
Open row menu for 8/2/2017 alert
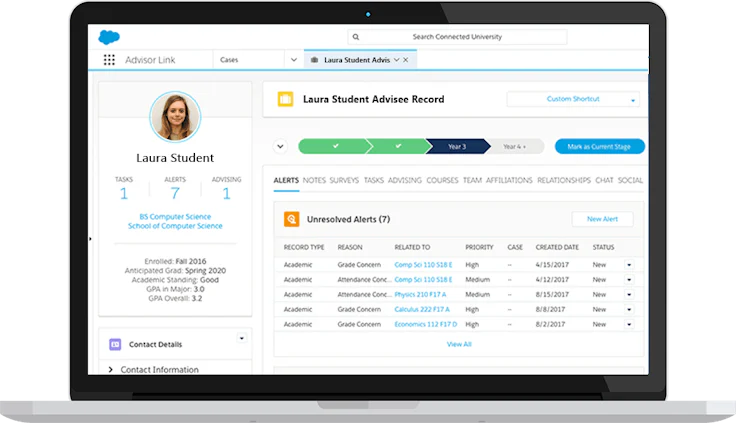point(629,324)
